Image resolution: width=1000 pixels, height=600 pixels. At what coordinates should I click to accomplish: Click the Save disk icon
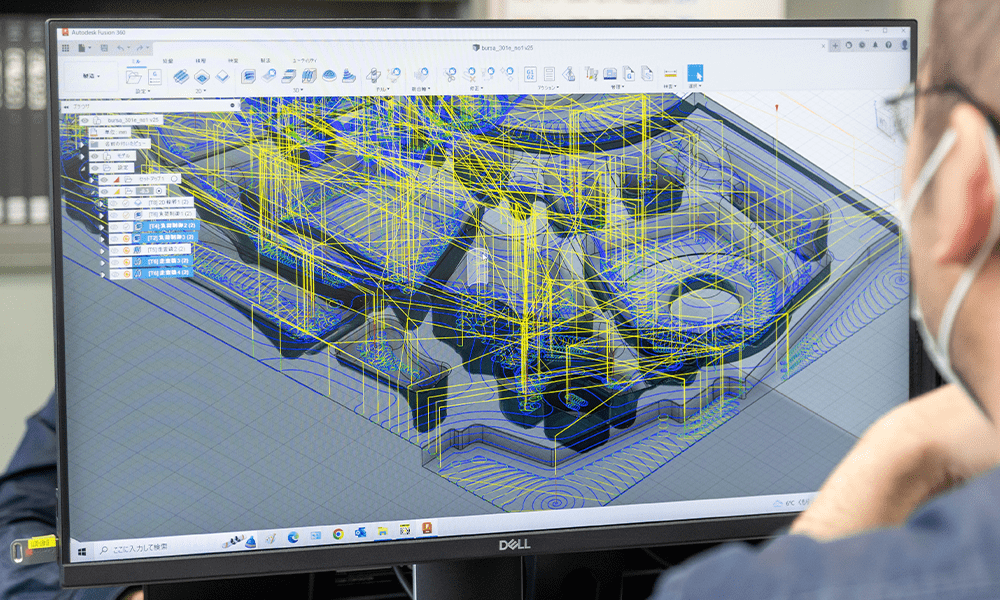[x=104, y=48]
